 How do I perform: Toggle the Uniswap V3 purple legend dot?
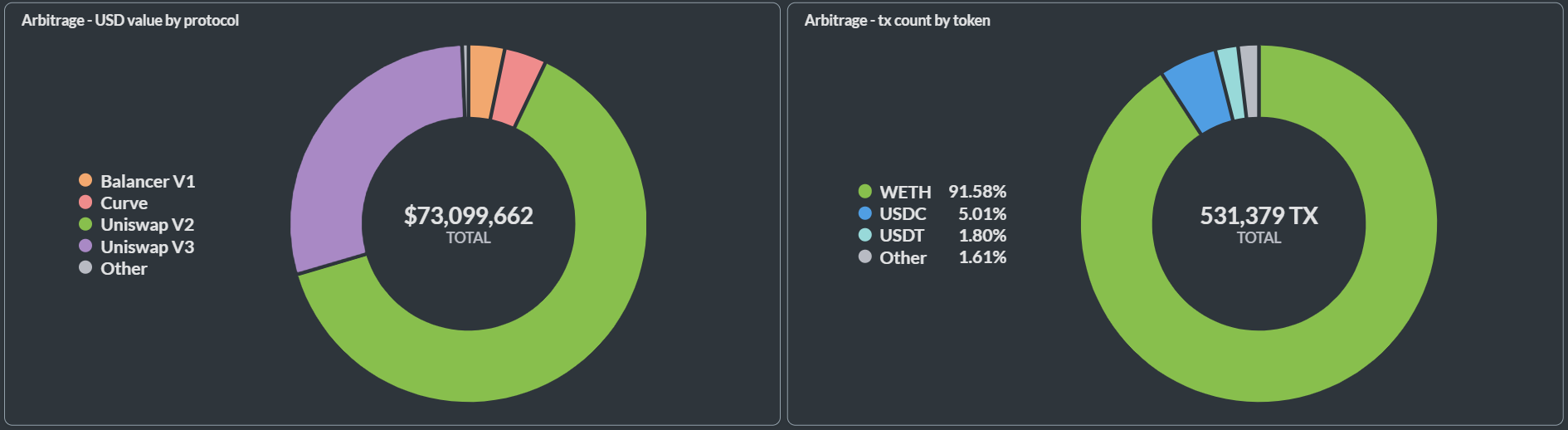tap(85, 246)
